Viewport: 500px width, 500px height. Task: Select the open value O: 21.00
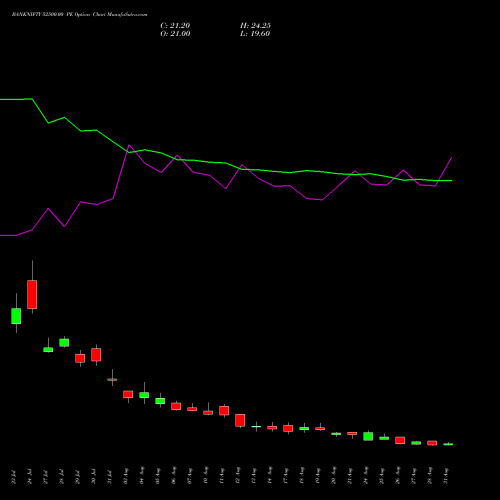[175, 34]
